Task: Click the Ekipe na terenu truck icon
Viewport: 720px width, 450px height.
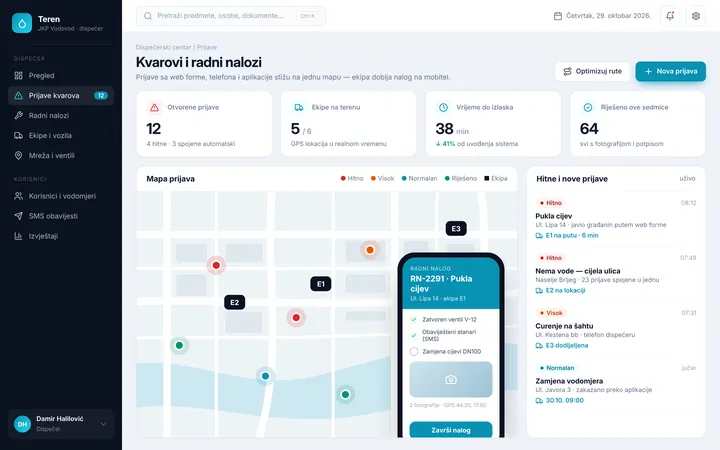Action: click(x=299, y=107)
